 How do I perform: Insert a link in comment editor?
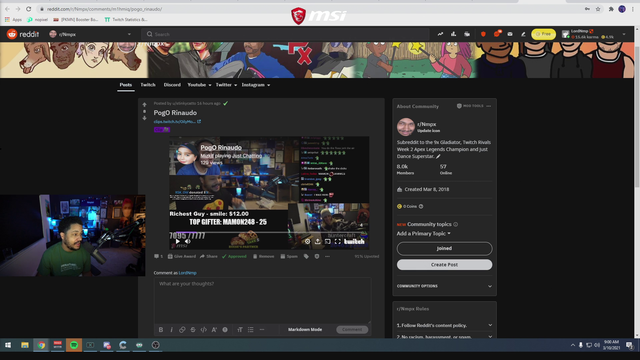click(182, 329)
